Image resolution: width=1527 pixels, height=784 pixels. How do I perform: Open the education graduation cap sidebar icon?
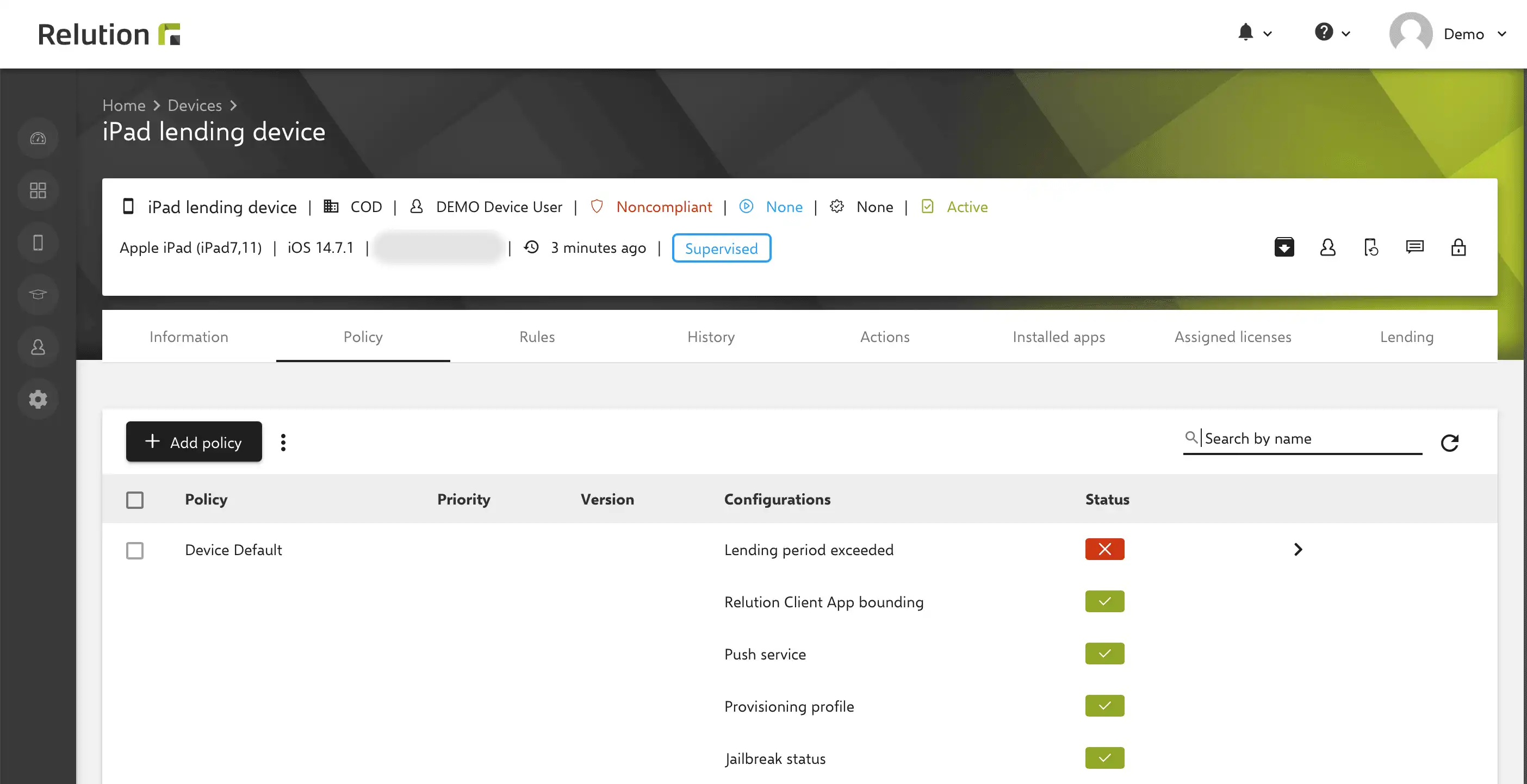38,295
